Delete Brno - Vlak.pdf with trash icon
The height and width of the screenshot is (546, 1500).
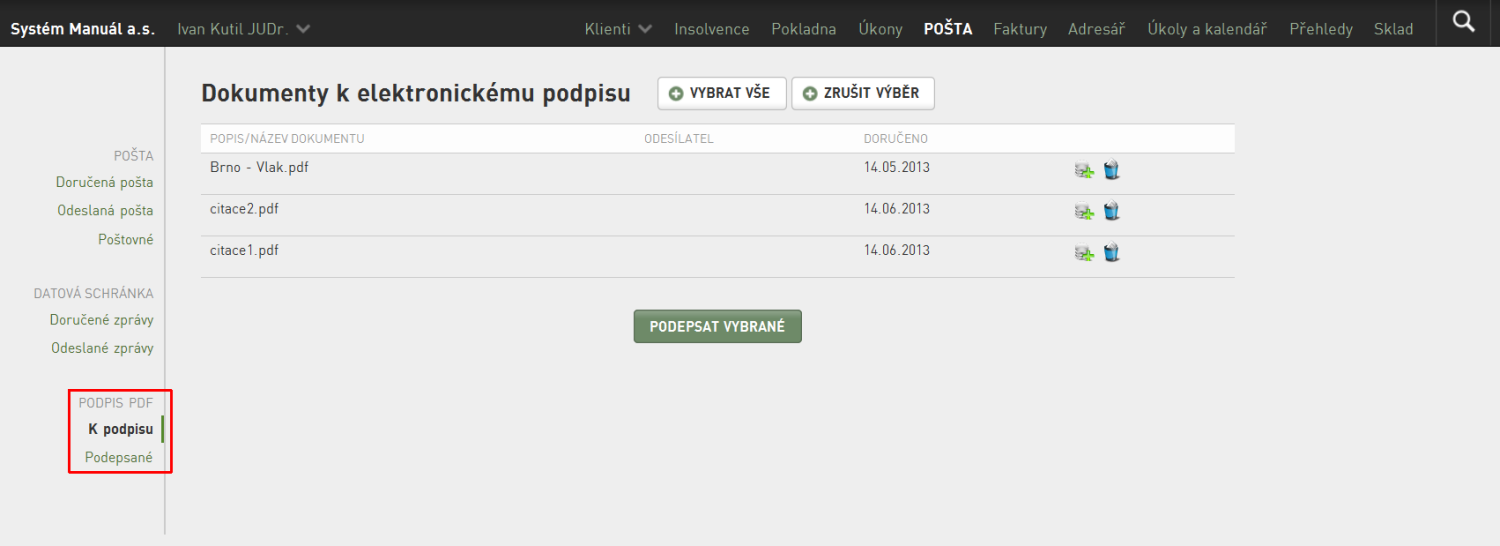click(1111, 171)
